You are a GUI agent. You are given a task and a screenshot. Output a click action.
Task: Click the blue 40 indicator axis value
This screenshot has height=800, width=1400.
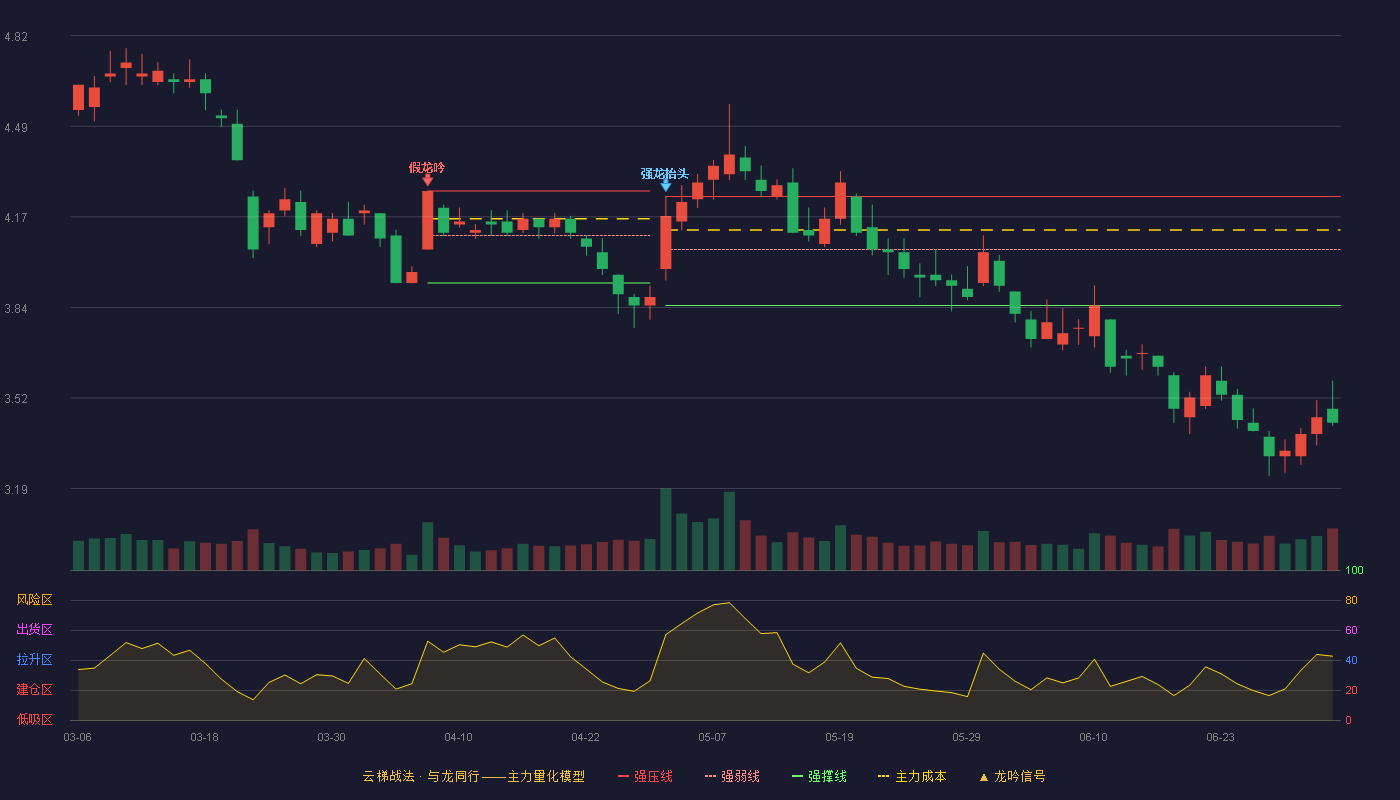click(x=1351, y=660)
